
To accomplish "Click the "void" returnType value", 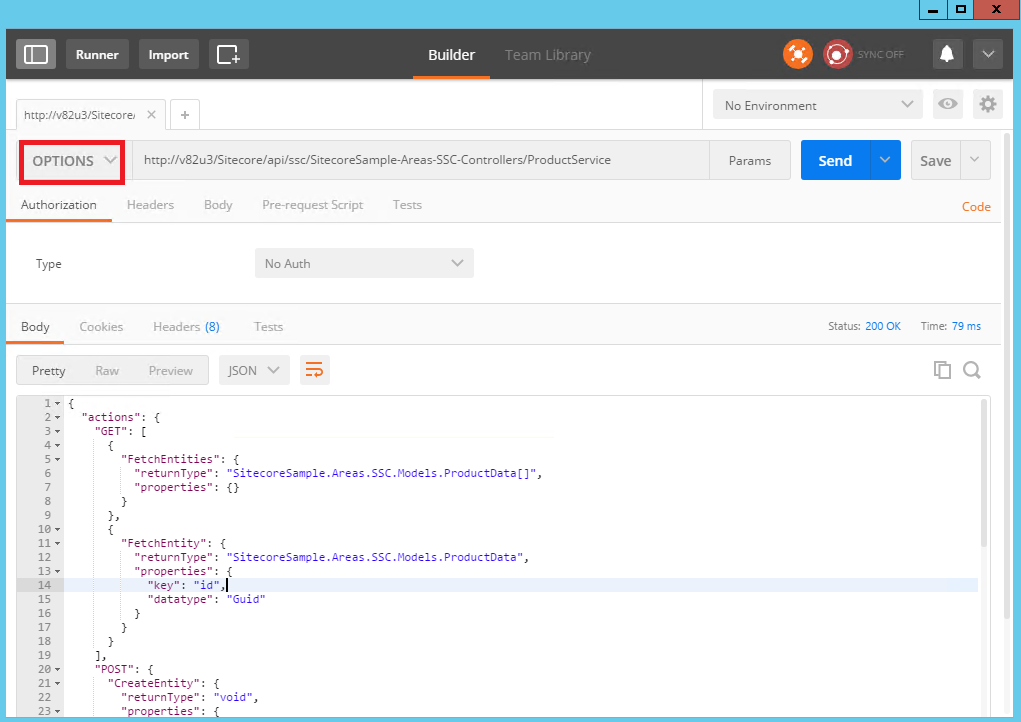I will pos(233,697).
